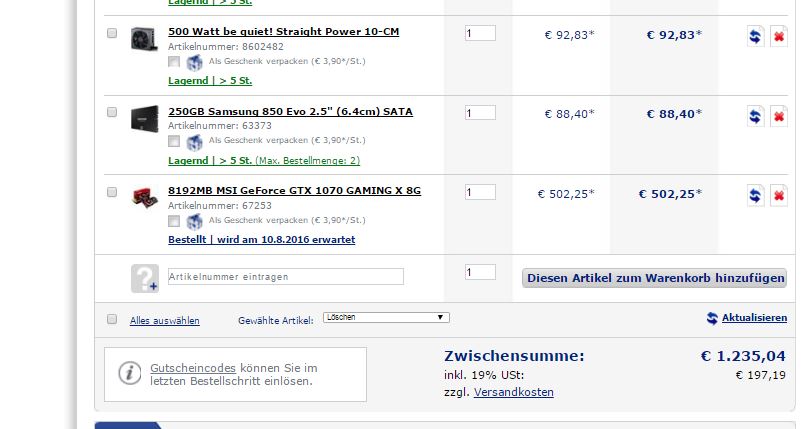The image size is (804, 429).
Task: Click the Zwischensumme € 1.235,04 amount
Action: pos(743,356)
